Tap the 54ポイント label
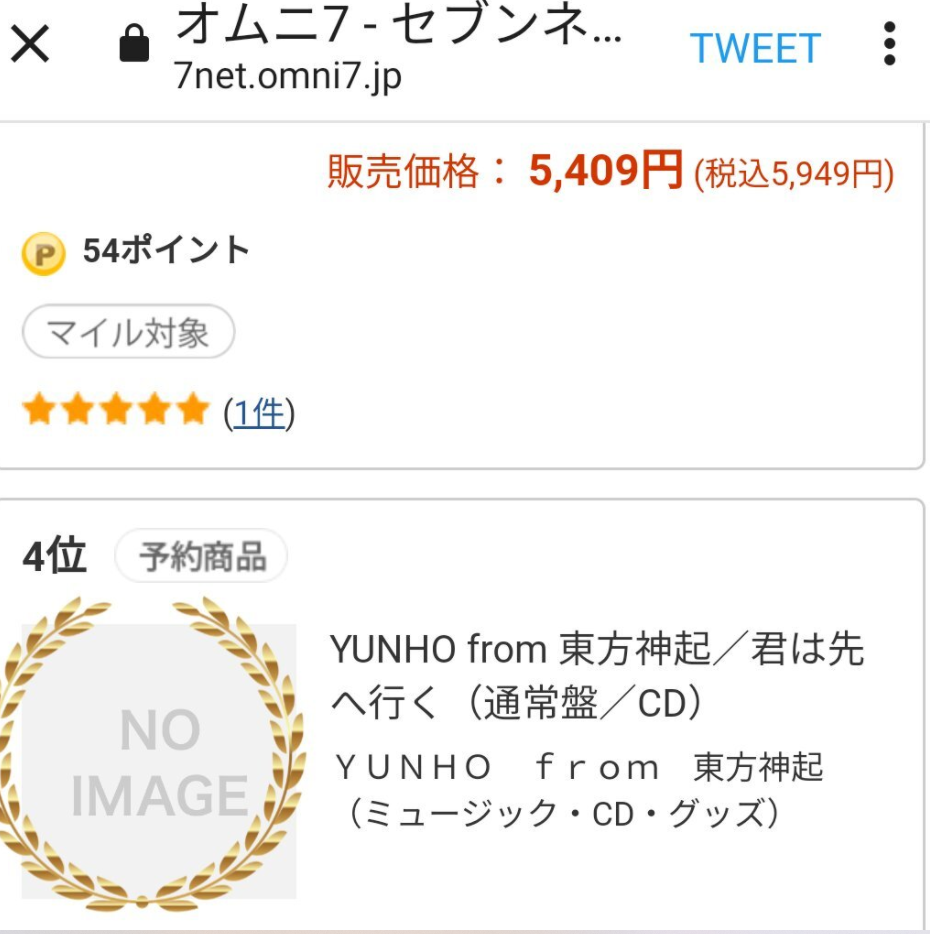The height and width of the screenshot is (934, 930). [166, 251]
